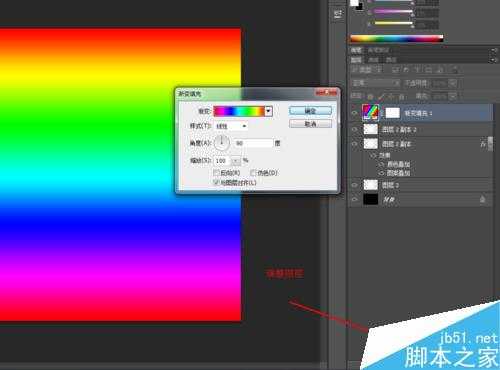
Task: Switch to the 路径 paths tab
Action: (x=391, y=60)
